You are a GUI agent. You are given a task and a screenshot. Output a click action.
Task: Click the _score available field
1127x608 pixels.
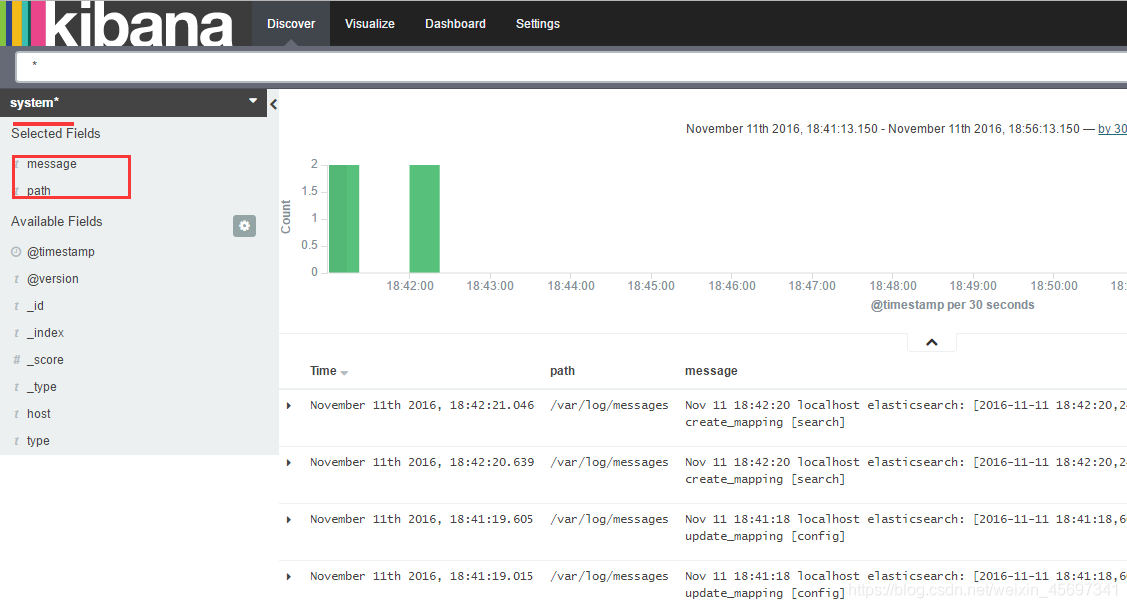(x=45, y=360)
